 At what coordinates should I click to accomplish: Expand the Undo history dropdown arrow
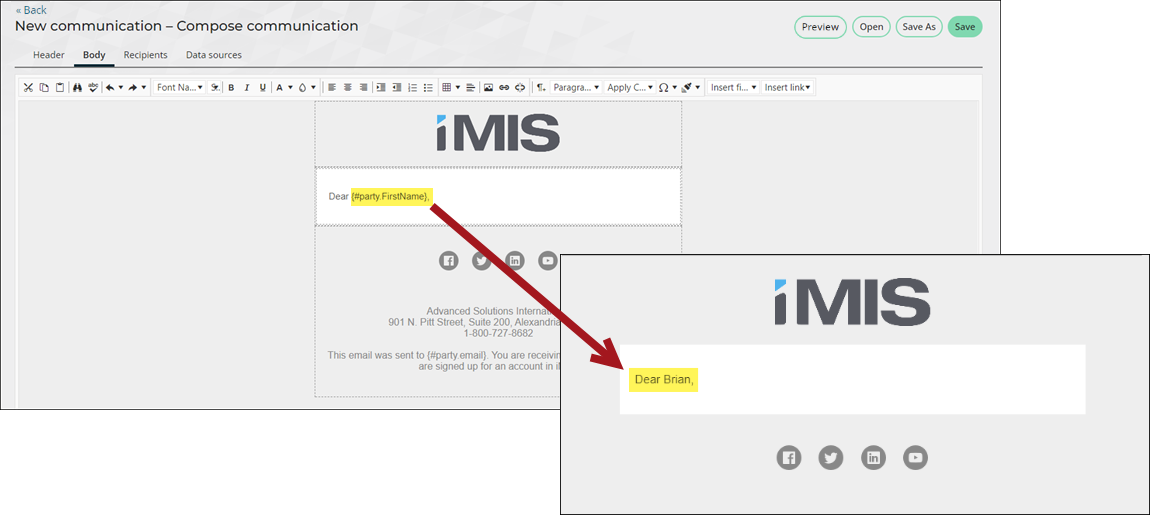tap(121, 87)
